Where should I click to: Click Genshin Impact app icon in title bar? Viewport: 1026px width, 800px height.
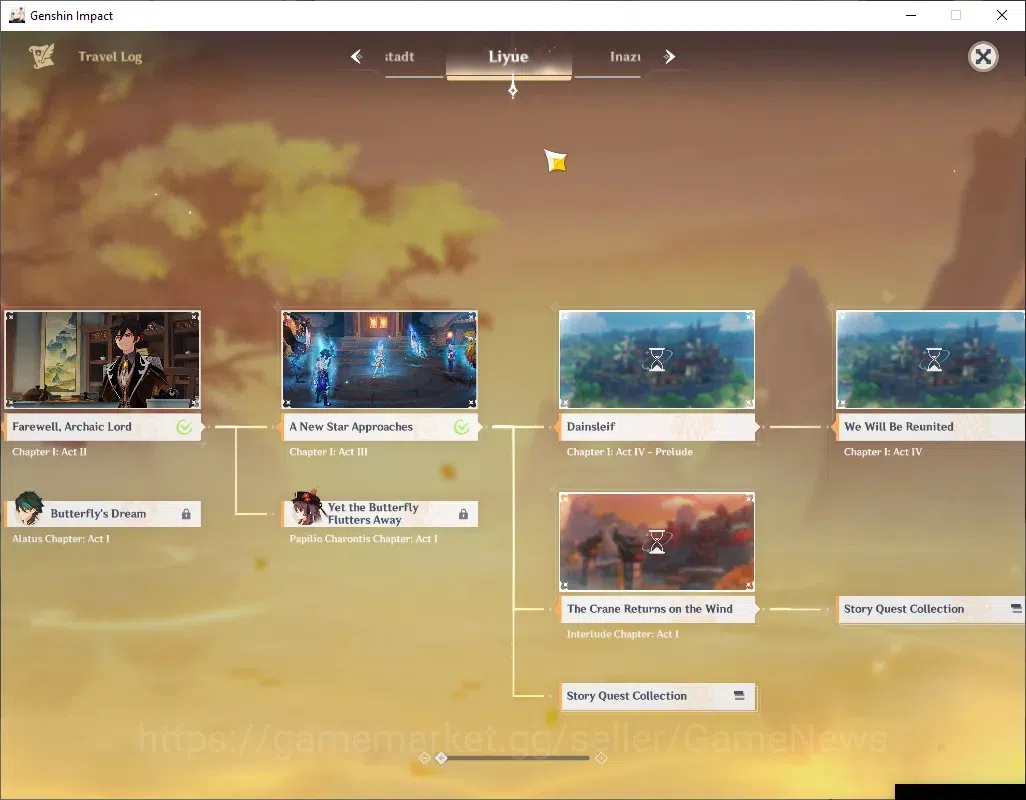click(16, 15)
